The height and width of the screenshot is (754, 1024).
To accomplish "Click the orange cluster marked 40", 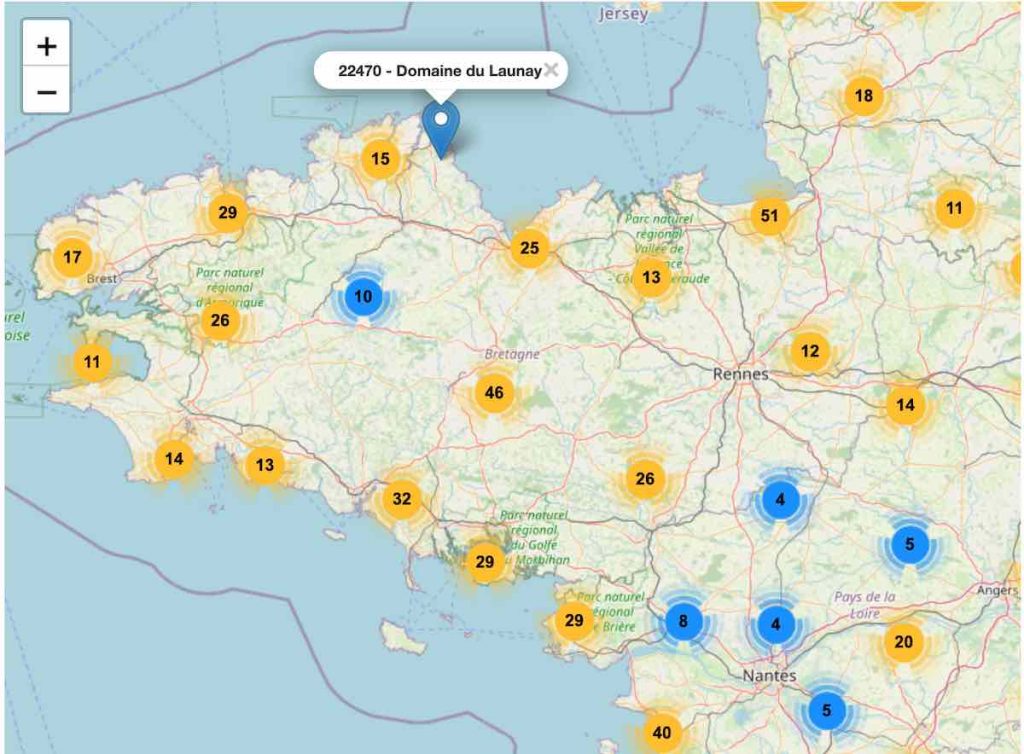I will click(x=661, y=732).
